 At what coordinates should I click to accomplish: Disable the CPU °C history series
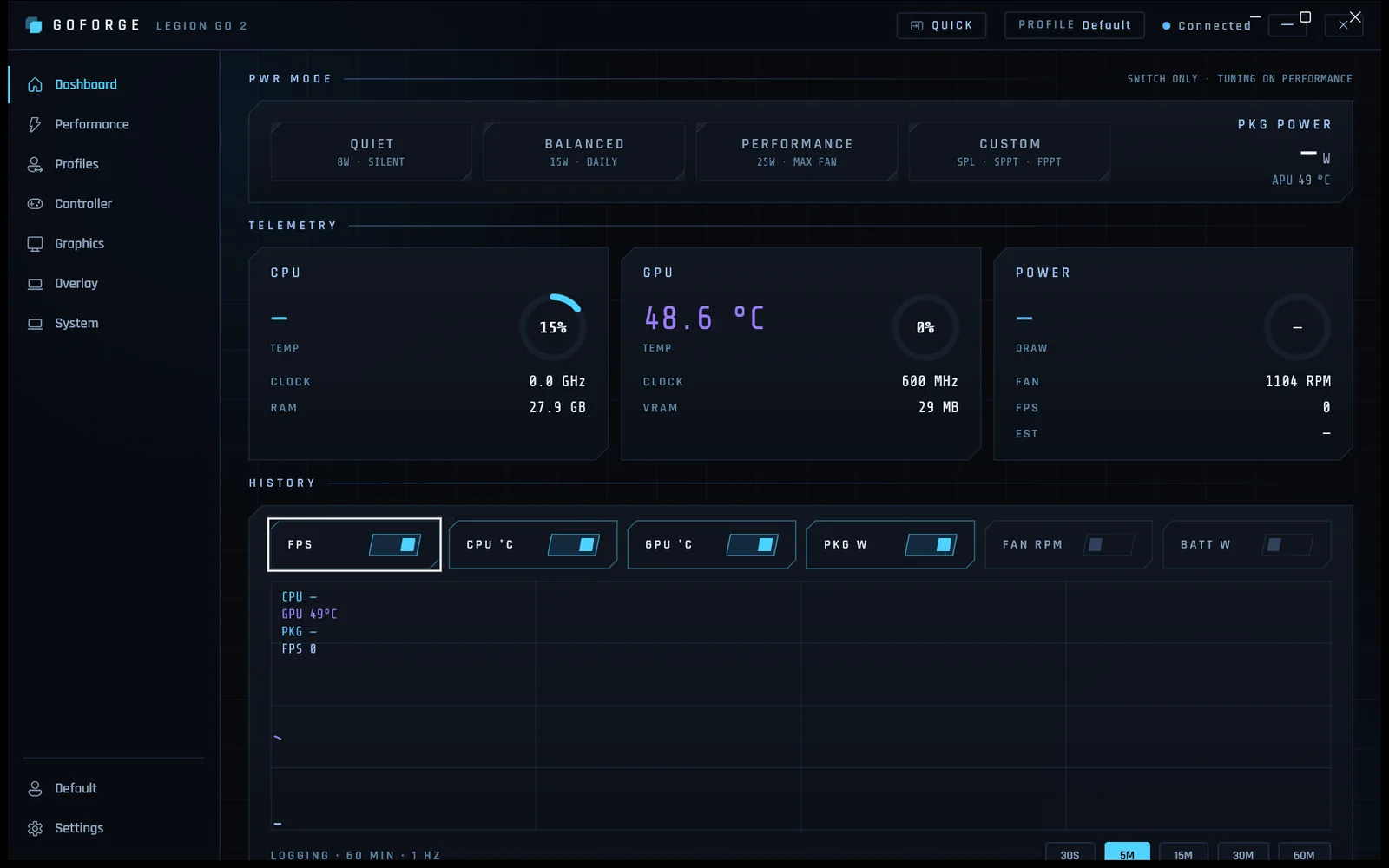tap(574, 544)
